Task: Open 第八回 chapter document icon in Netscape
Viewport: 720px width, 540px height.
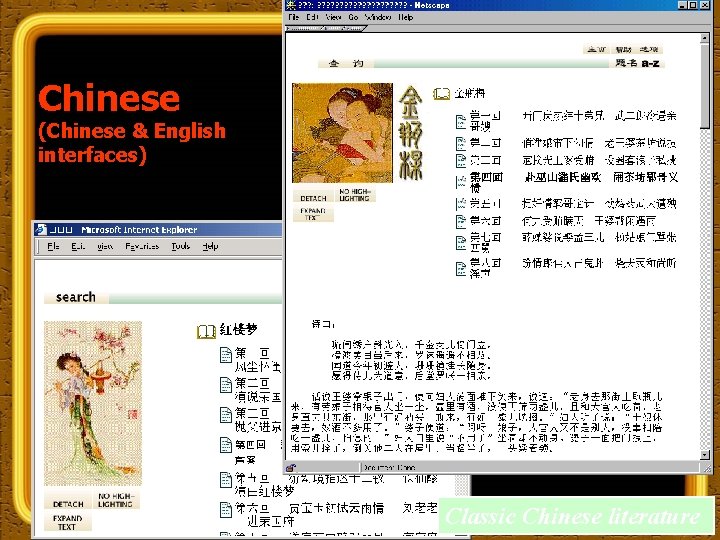Action: (x=461, y=269)
